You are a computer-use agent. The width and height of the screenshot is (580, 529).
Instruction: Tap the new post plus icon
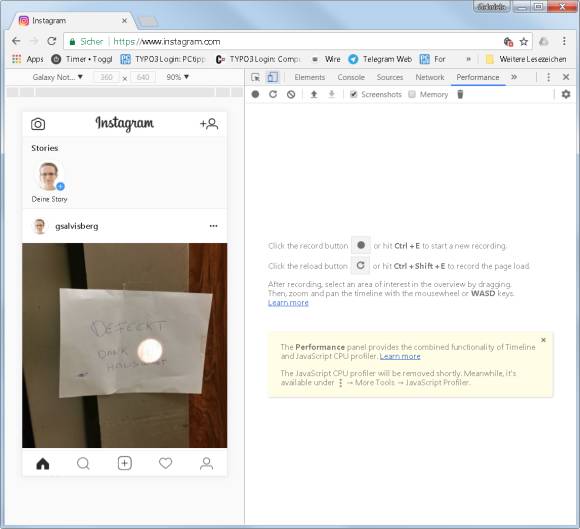pos(125,463)
